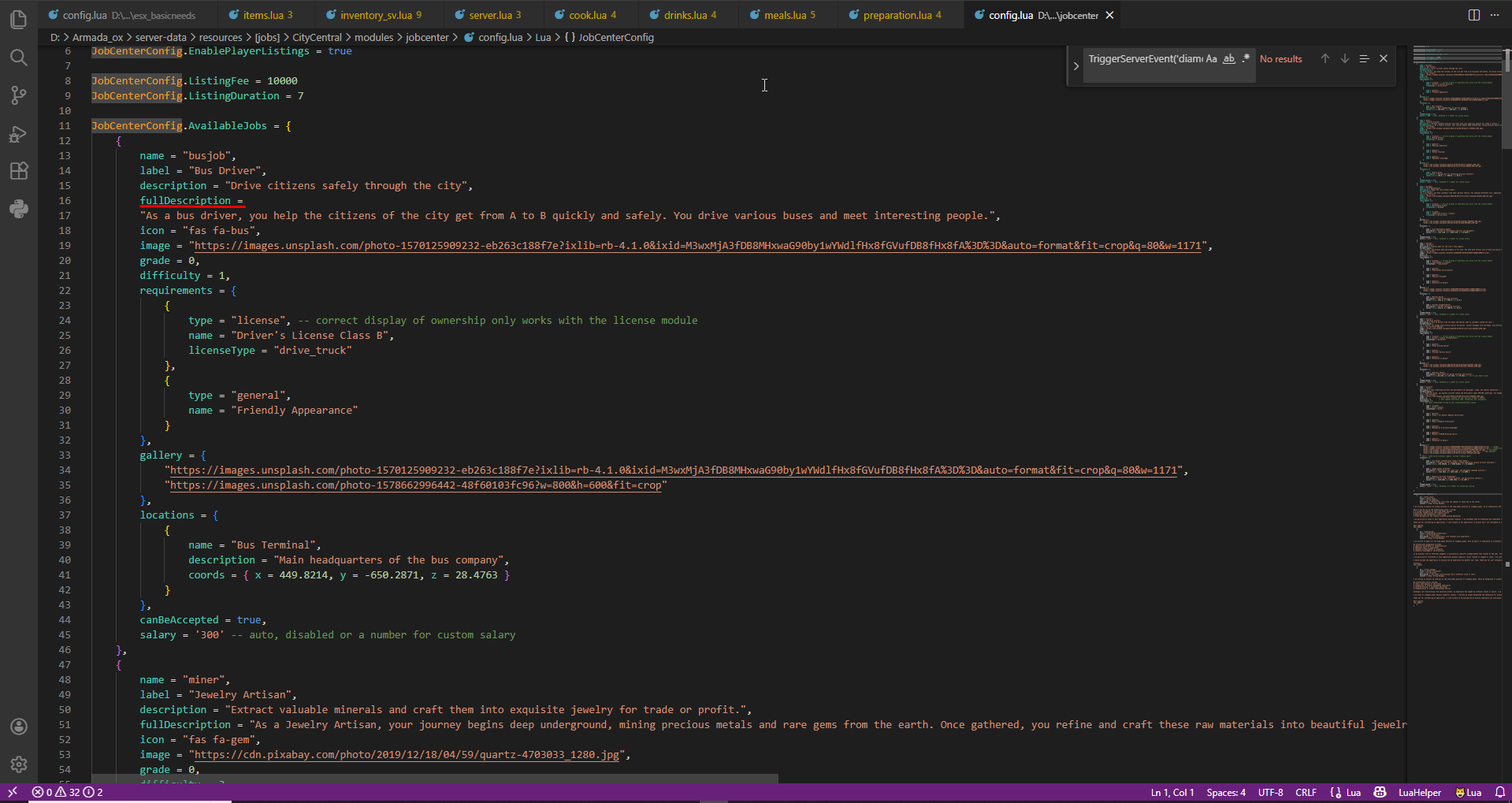Open the jobcenter folder breadcrumb dropdown
The height and width of the screenshot is (803, 1512).
427,37
